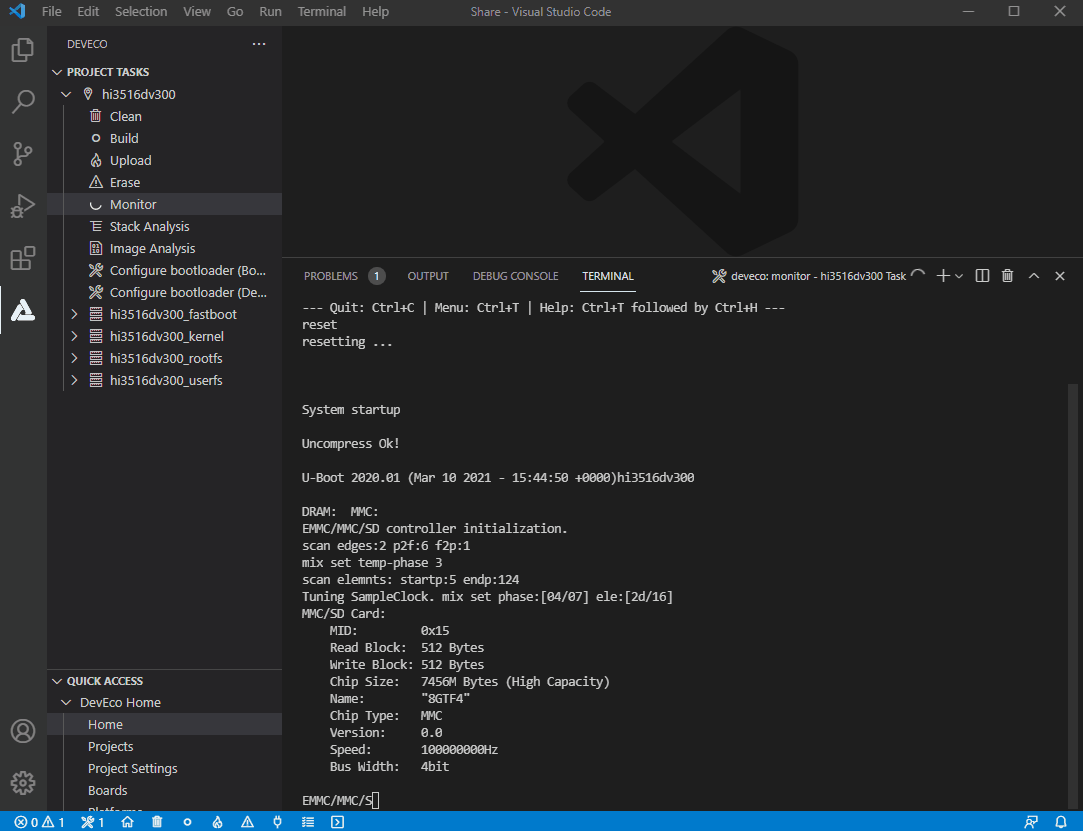Maximize panel size with up chevron

point(1034,276)
